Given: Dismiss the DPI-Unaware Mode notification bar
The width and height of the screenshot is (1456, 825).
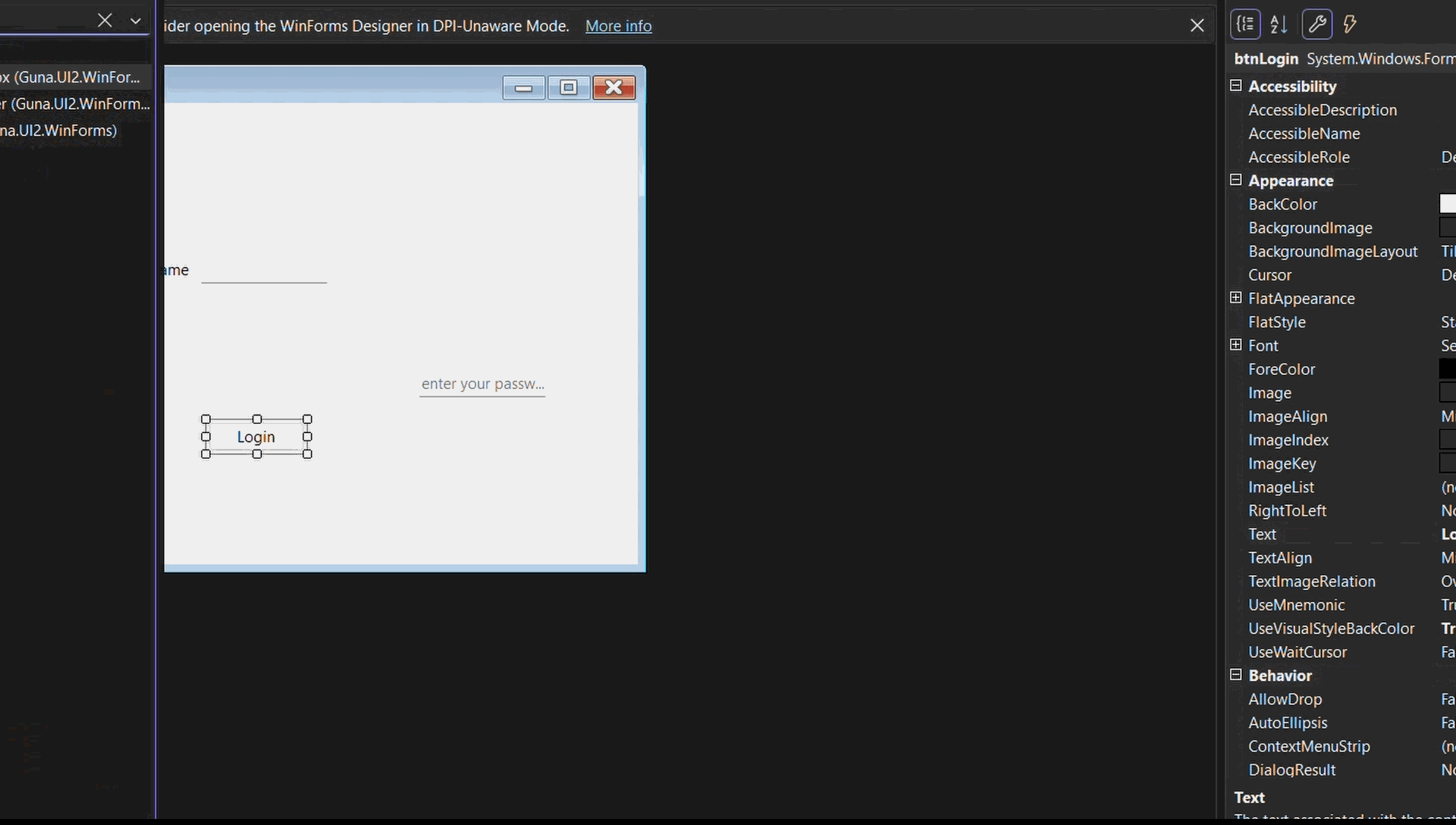Looking at the screenshot, I should (x=1197, y=26).
